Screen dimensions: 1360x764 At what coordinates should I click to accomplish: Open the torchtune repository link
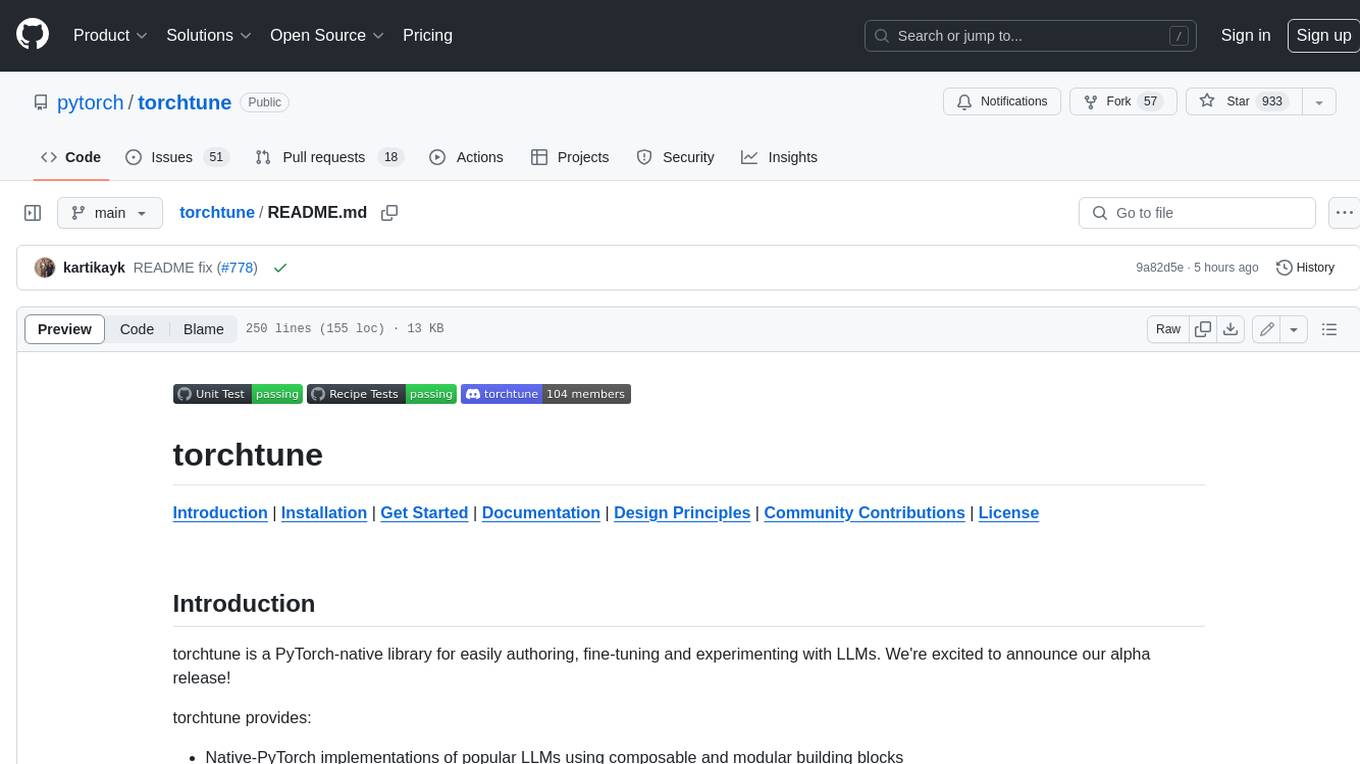185,102
